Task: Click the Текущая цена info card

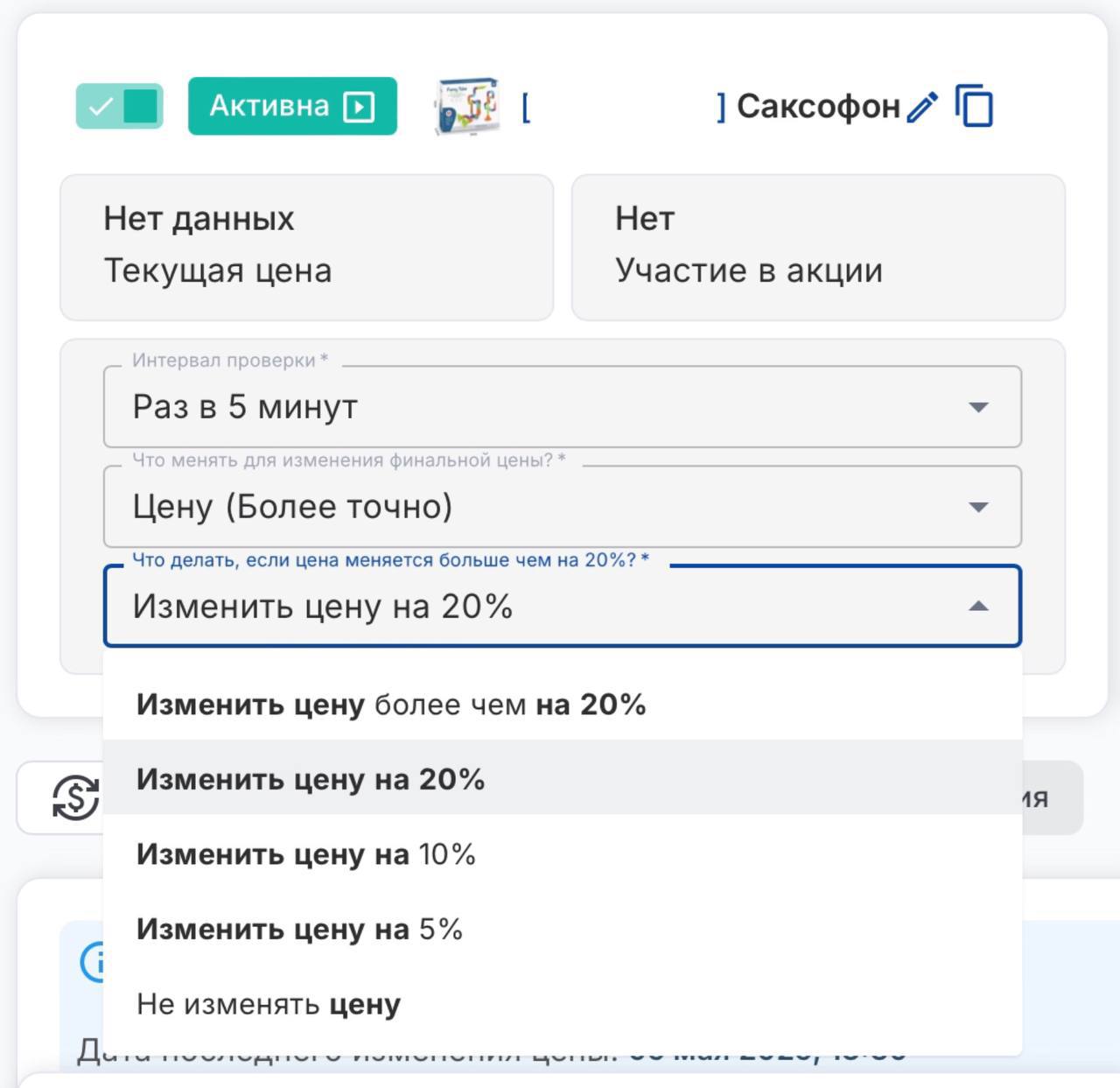Action: (x=306, y=247)
